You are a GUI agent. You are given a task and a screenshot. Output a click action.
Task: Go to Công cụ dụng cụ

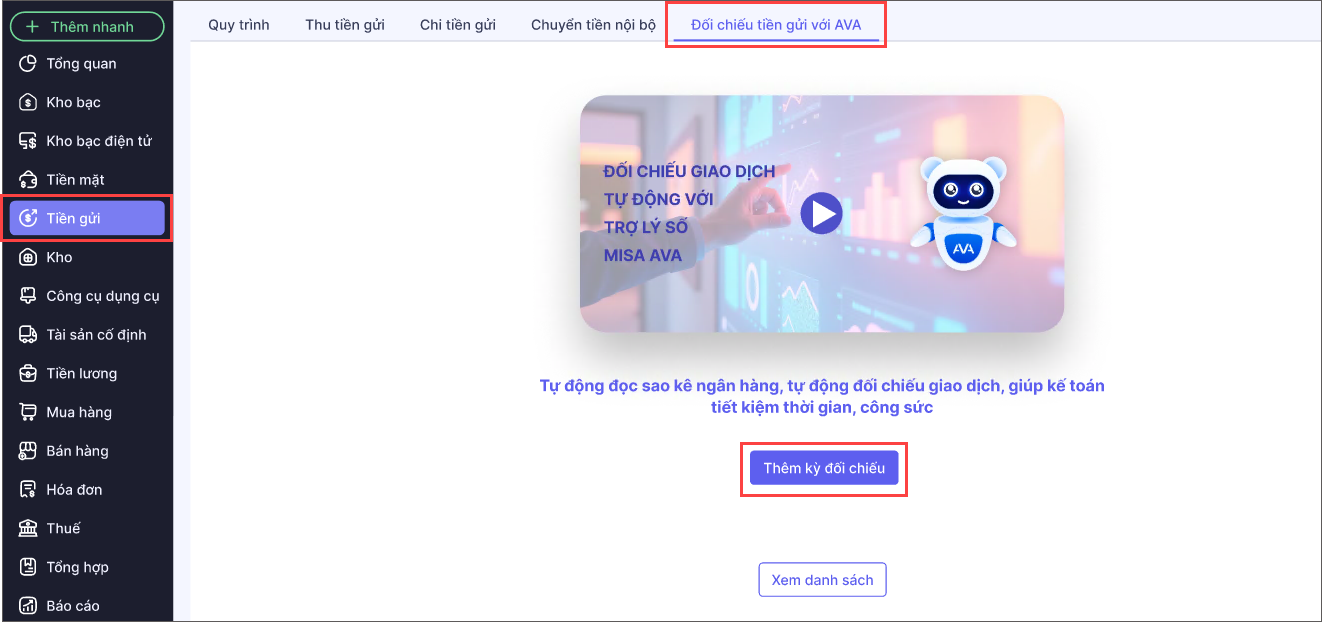[87, 296]
